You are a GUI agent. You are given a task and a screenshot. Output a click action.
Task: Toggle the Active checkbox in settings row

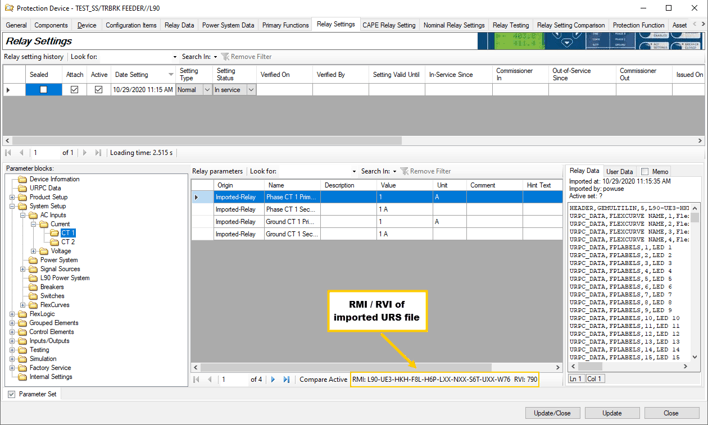98,90
